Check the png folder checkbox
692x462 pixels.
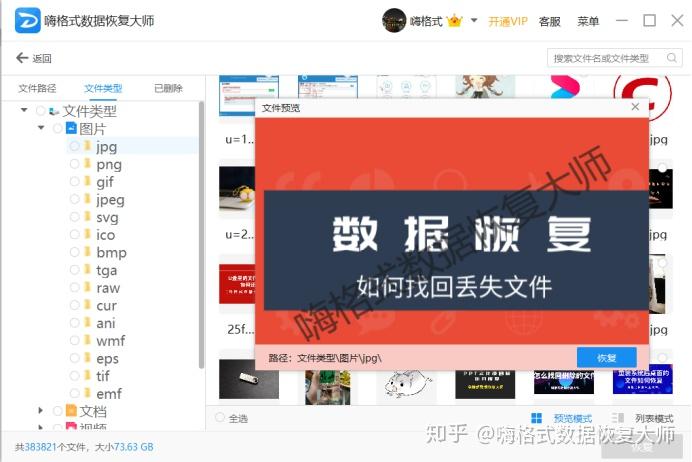click(x=74, y=164)
